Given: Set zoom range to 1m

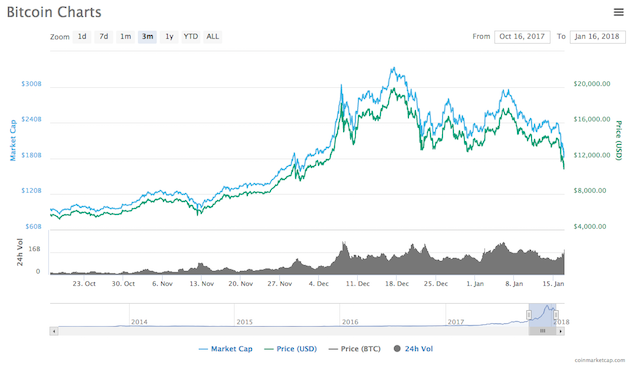Looking at the screenshot, I should pos(125,37).
